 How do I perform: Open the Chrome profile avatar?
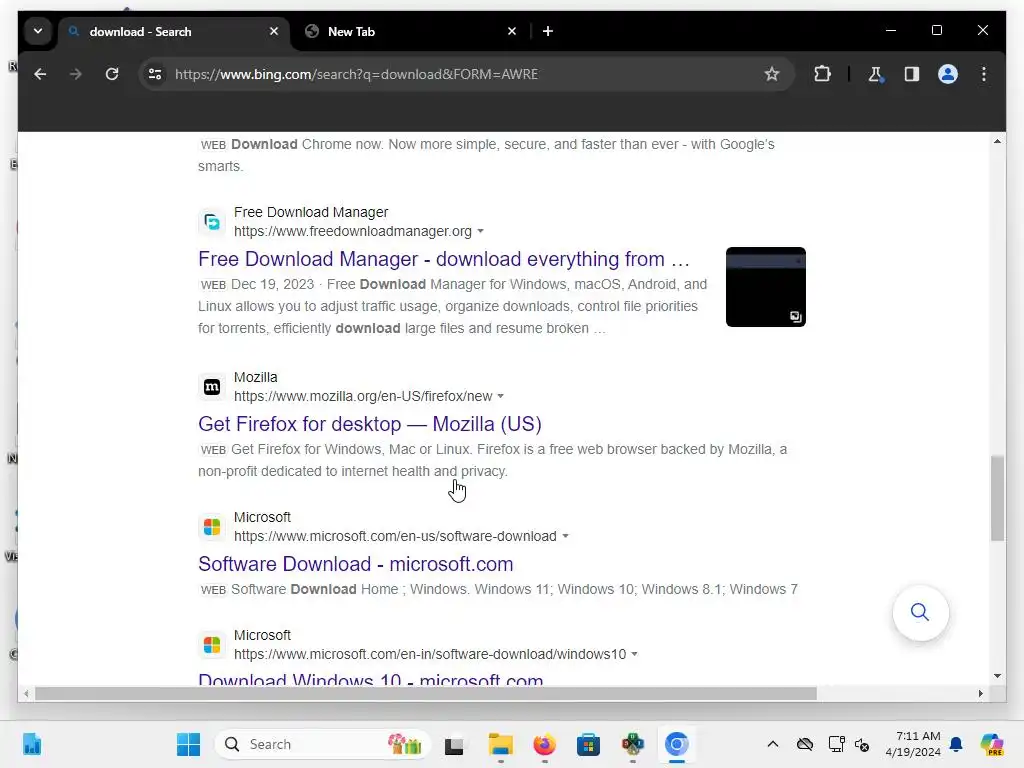(948, 74)
